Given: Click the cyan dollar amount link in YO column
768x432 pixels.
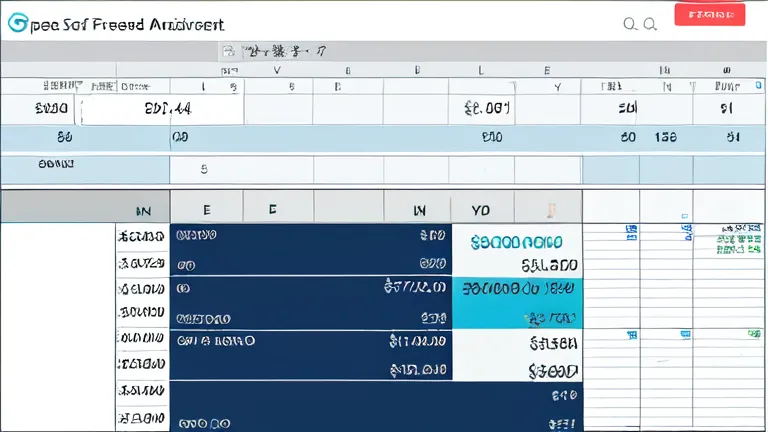Looking at the screenshot, I should (516, 242).
